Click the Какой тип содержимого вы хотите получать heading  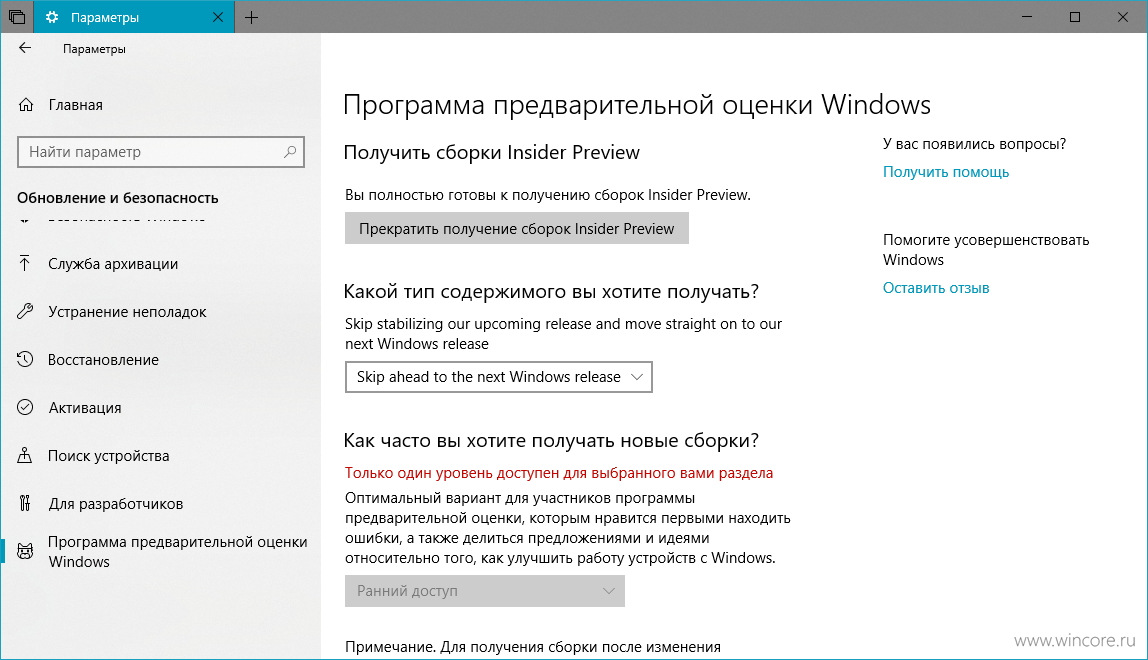pos(551,292)
